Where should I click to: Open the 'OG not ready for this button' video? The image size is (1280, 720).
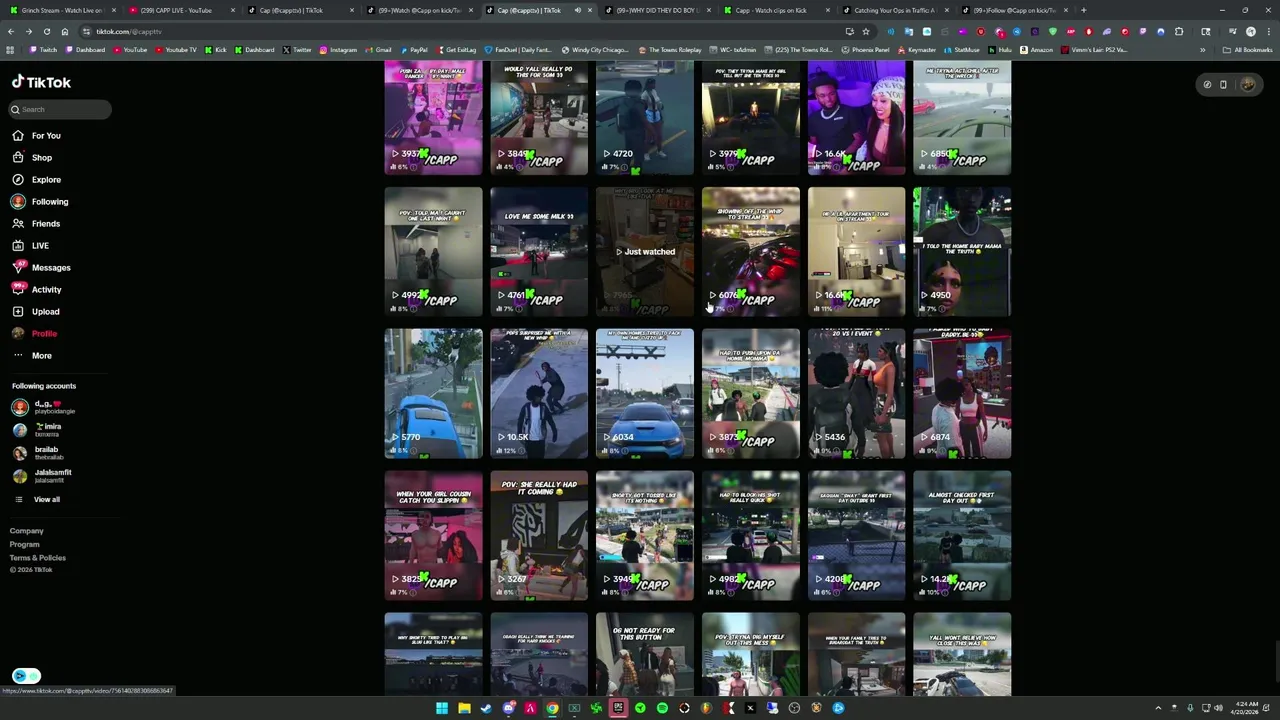(645, 654)
